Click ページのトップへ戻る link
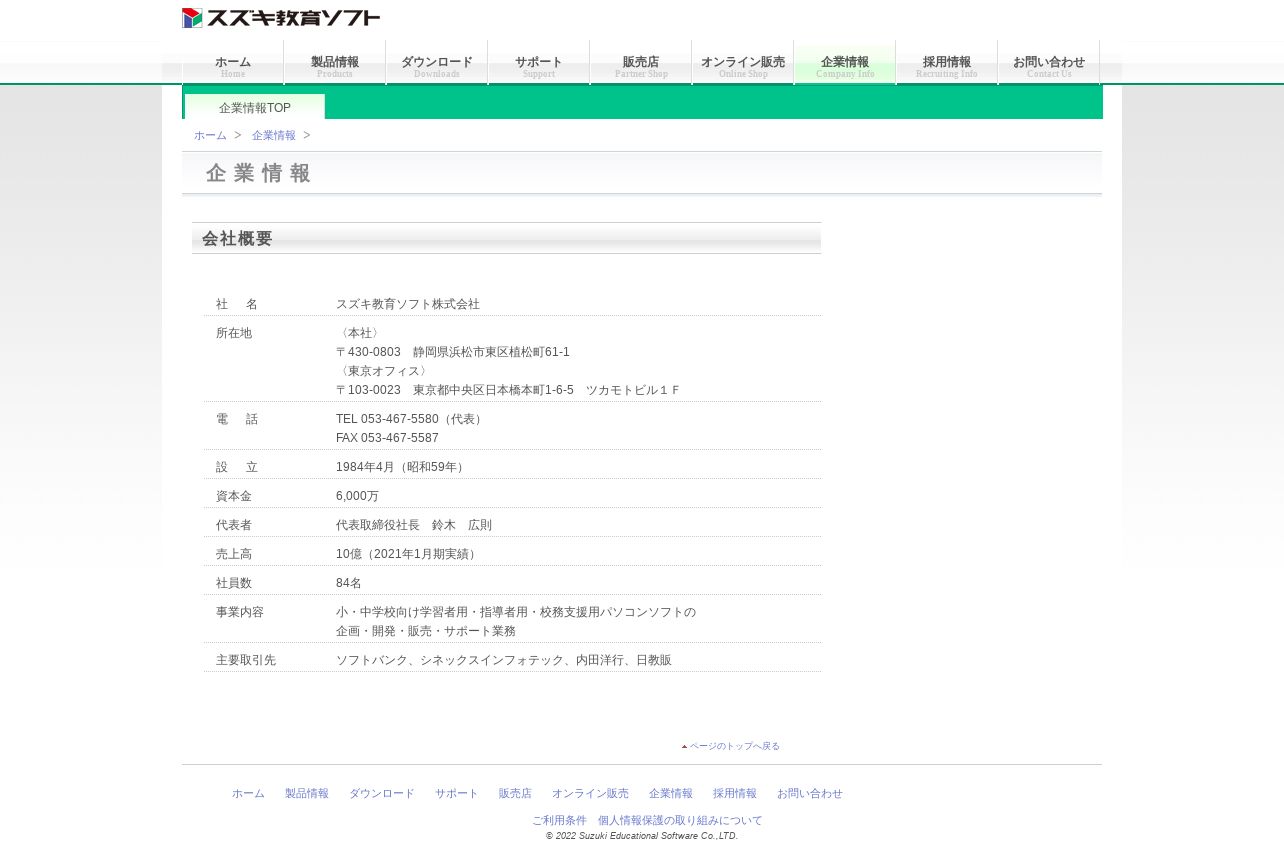Viewport: 1284px width, 853px height. pyautogui.click(x=735, y=746)
